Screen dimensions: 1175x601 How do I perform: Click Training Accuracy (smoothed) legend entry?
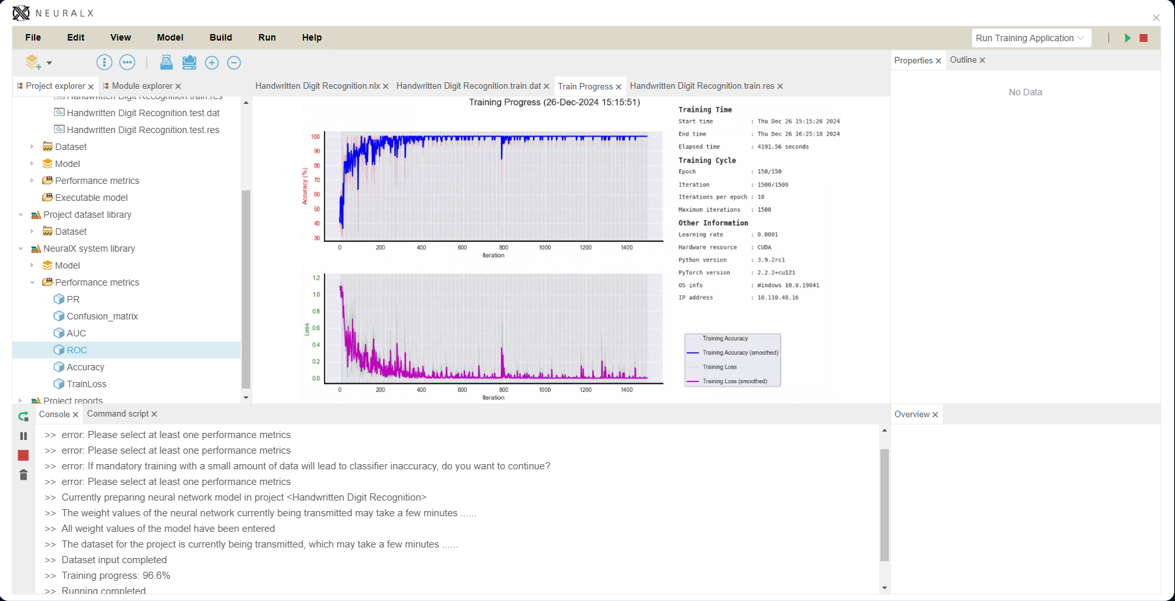click(x=739, y=353)
